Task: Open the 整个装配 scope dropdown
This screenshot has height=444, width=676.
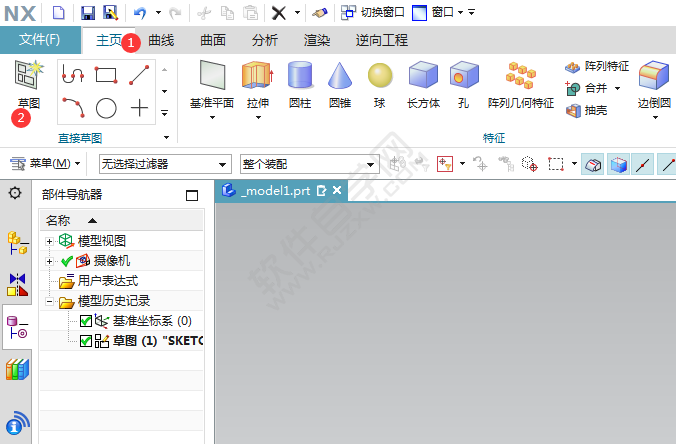Action: coord(310,164)
